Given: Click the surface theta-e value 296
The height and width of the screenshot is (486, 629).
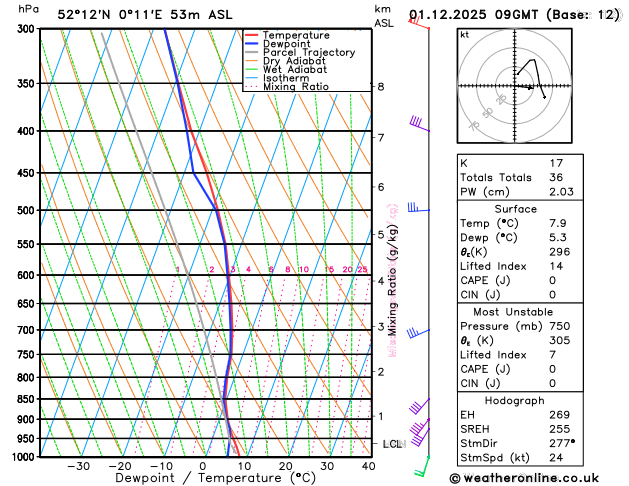Looking at the screenshot, I should coord(560,252).
